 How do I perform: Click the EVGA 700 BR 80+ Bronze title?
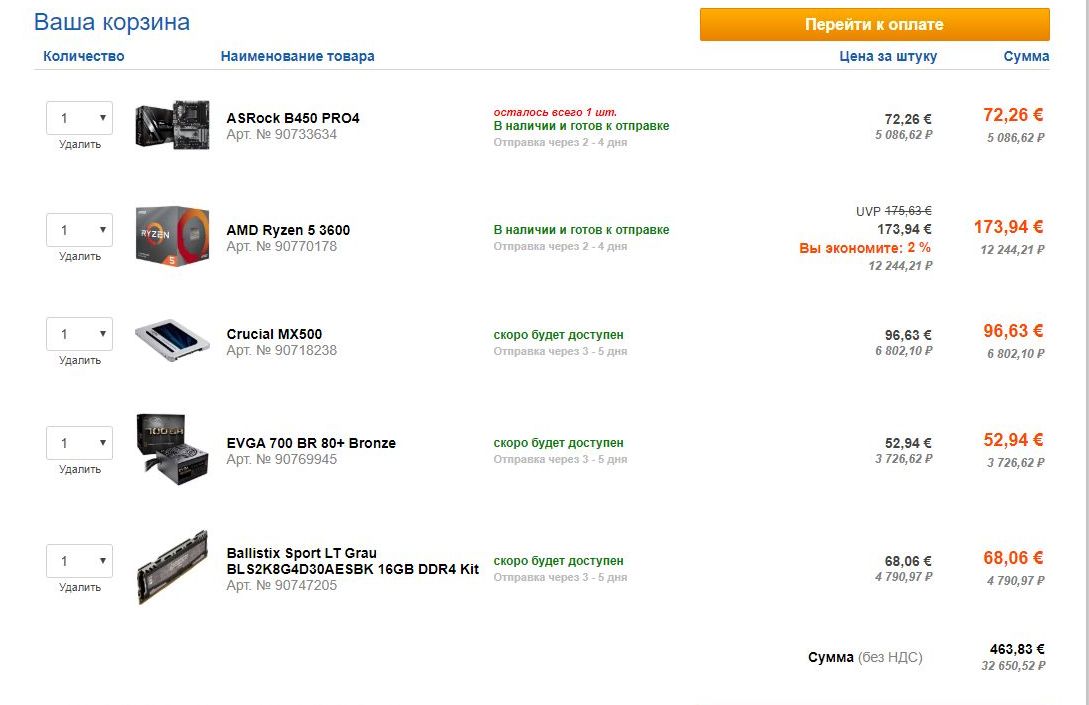point(311,443)
